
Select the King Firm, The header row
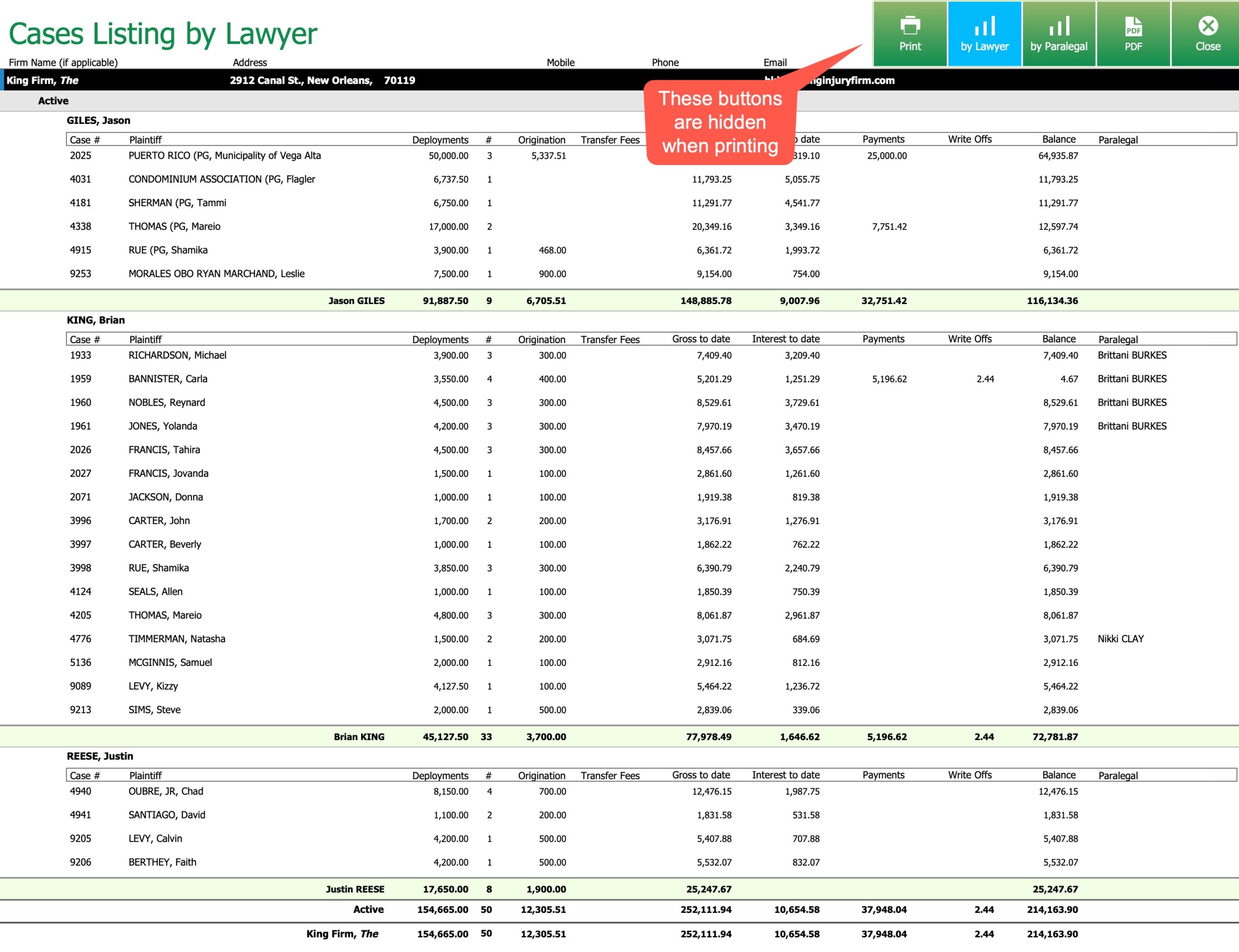click(x=619, y=80)
